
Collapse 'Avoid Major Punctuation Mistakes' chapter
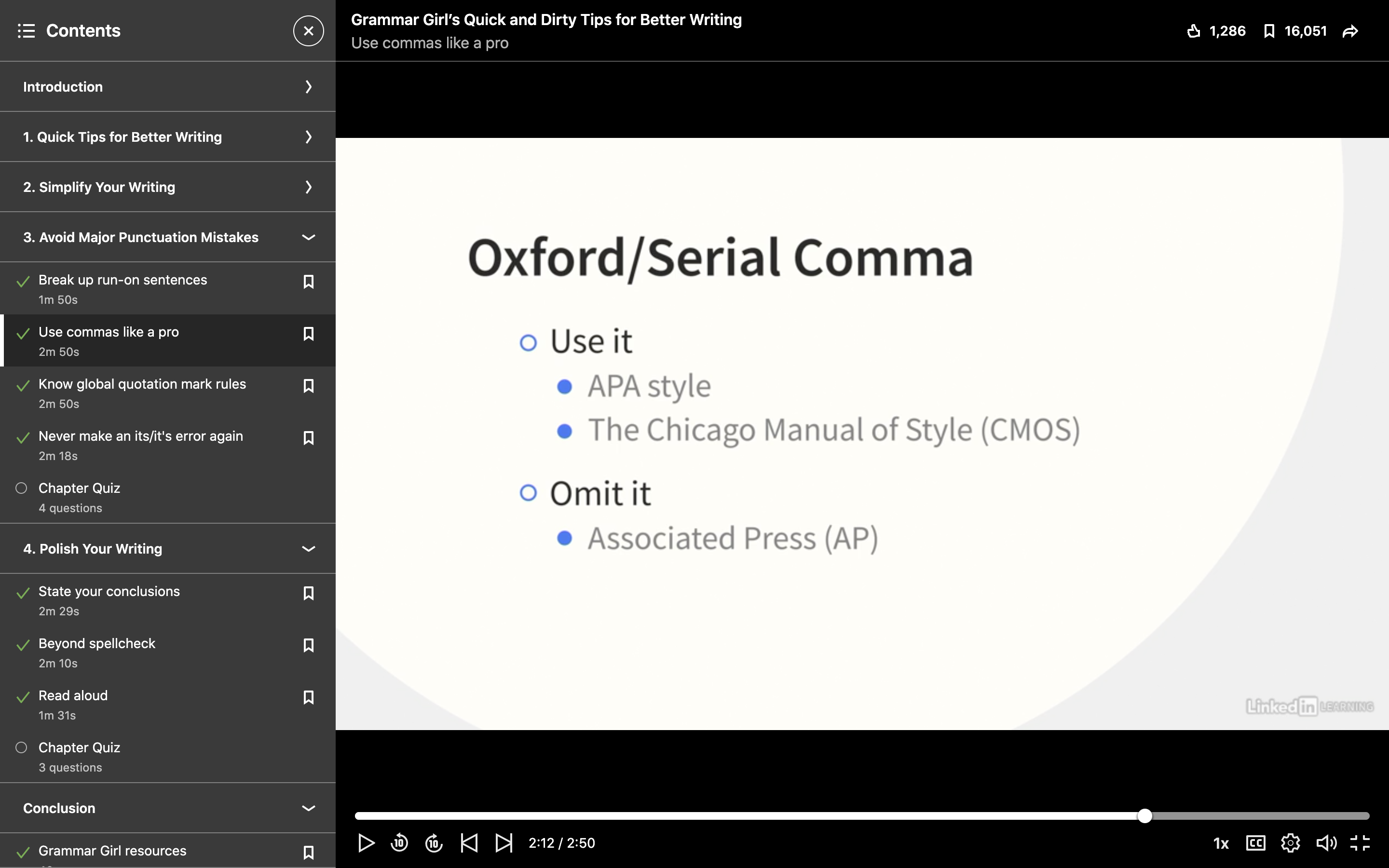(x=308, y=237)
